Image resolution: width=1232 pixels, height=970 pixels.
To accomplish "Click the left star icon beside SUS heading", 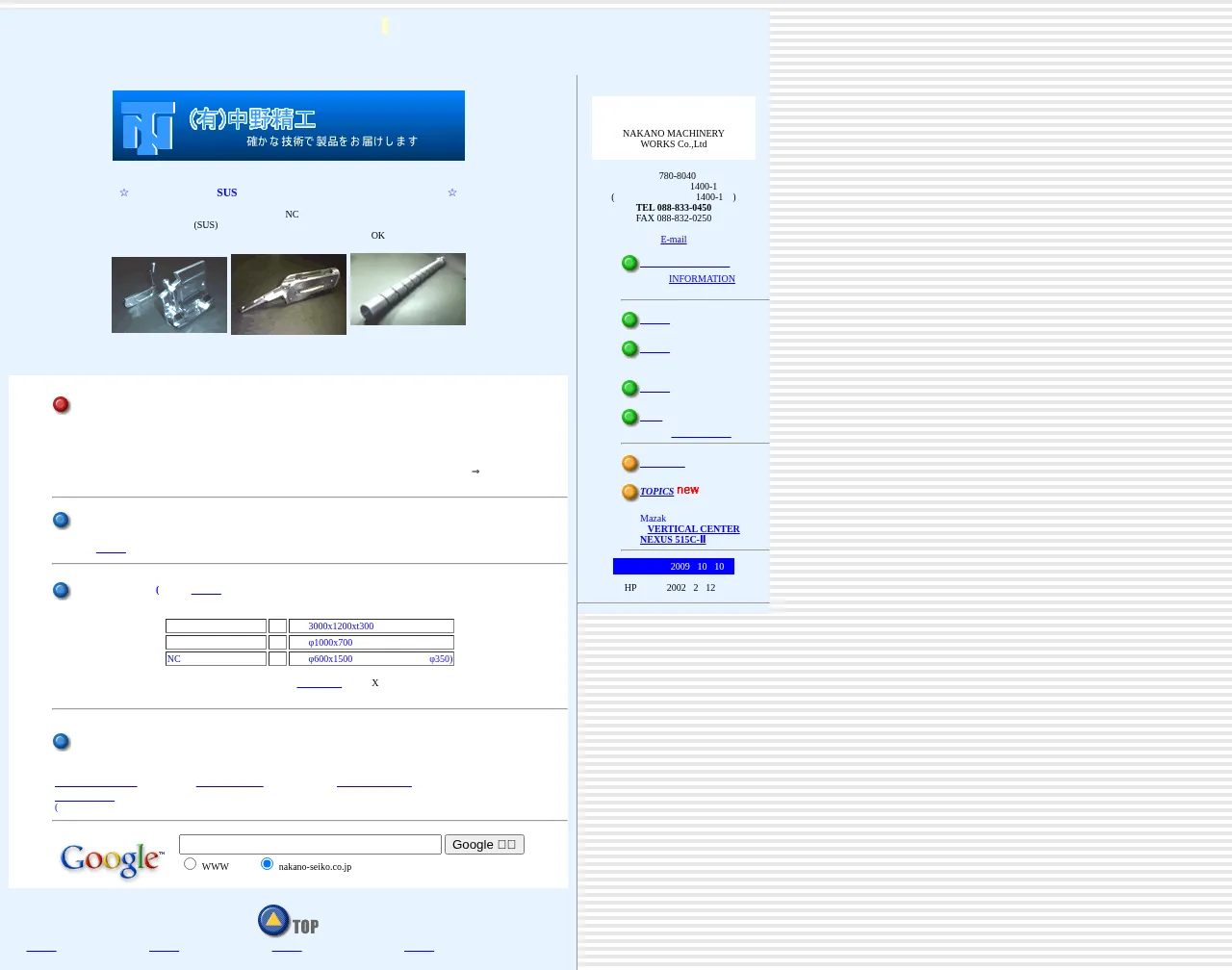I will click(x=123, y=193).
